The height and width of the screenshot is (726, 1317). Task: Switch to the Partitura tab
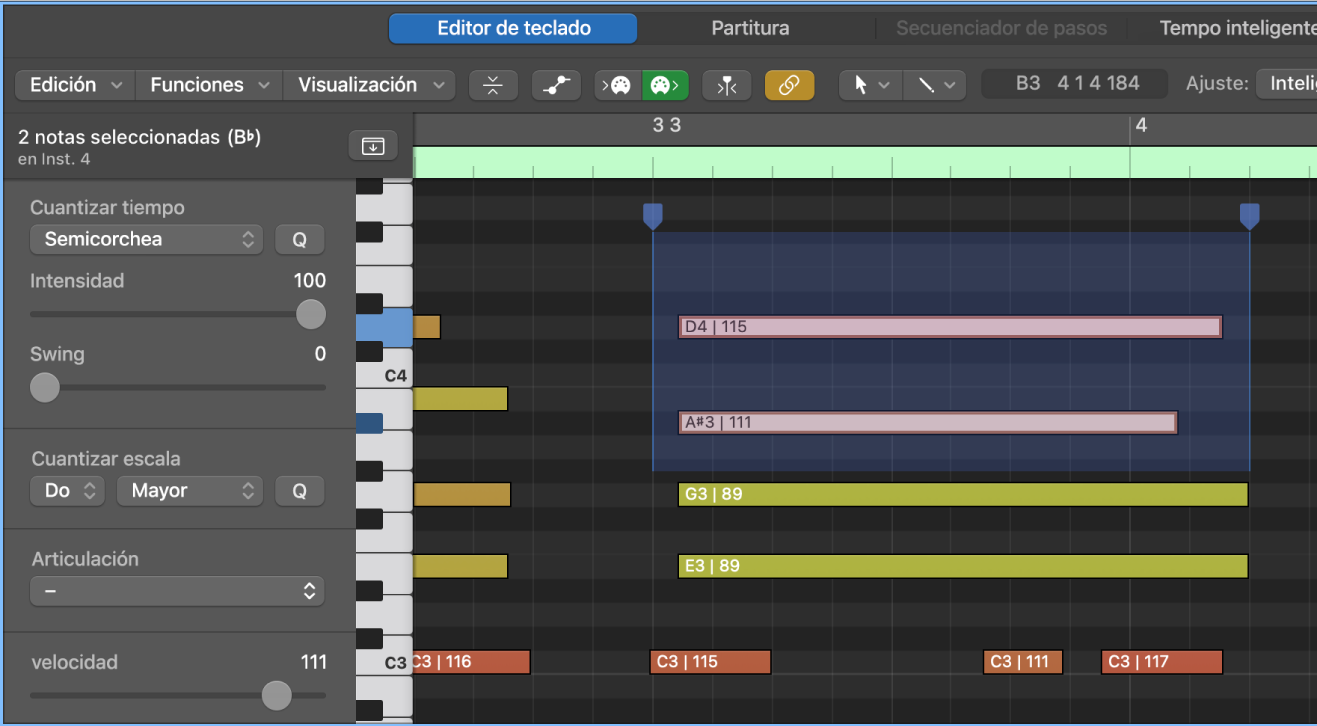pyautogui.click(x=750, y=28)
